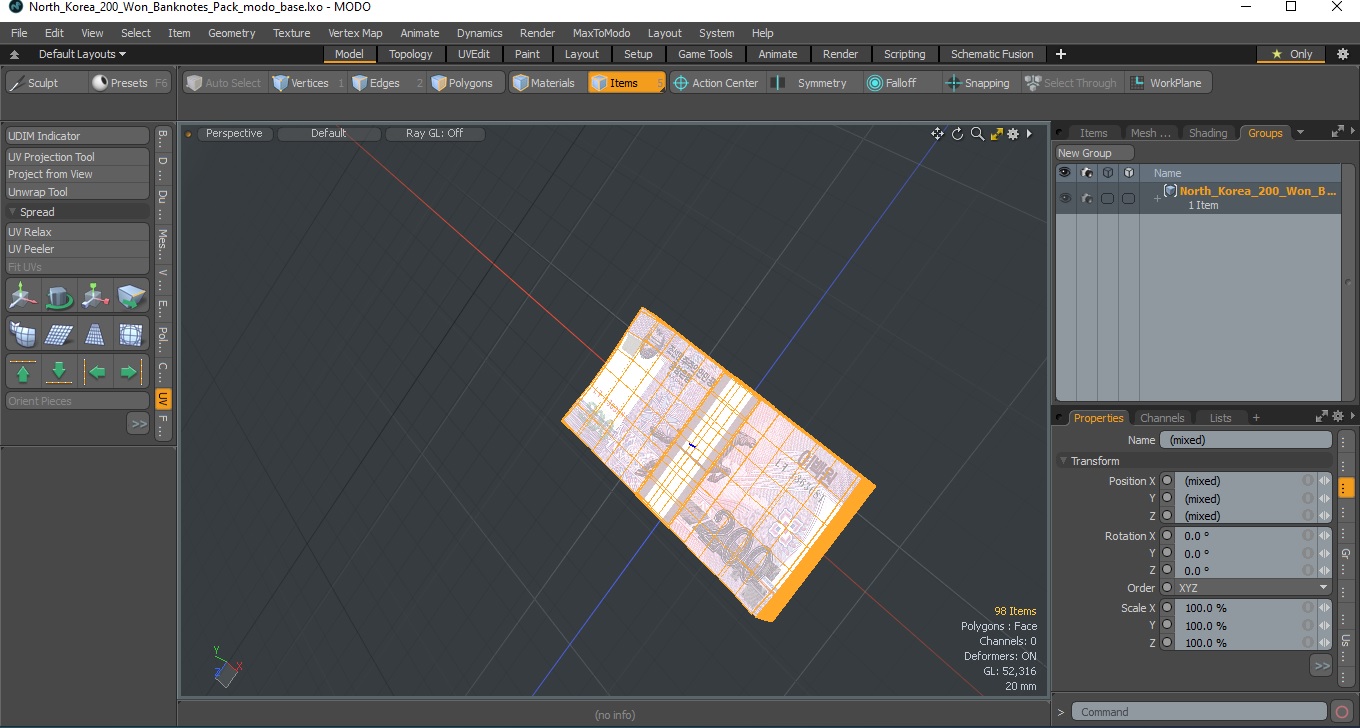
Task: Open the viewport settings gear
Action: [1013, 134]
